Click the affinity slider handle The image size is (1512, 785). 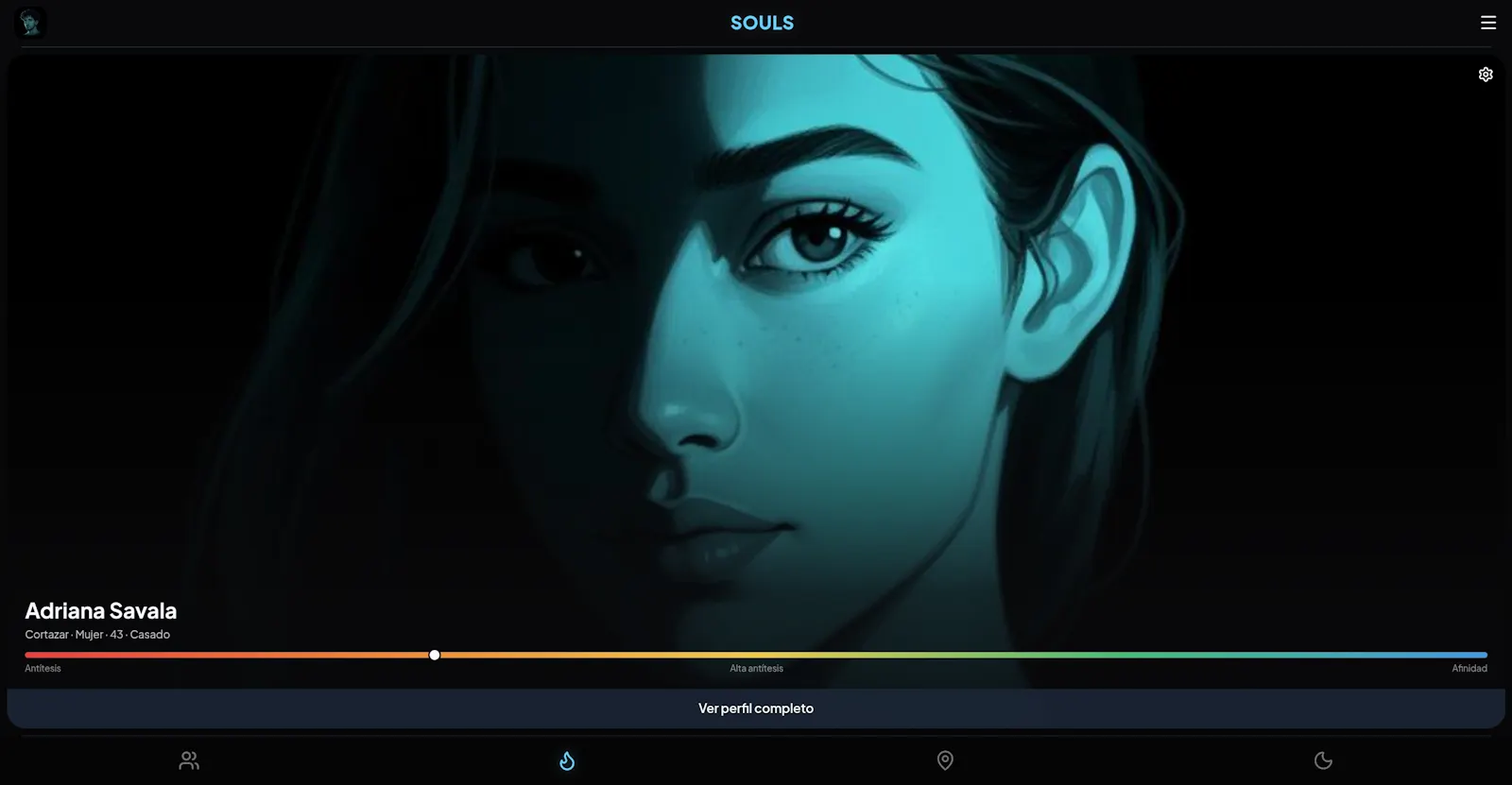pyautogui.click(x=435, y=655)
